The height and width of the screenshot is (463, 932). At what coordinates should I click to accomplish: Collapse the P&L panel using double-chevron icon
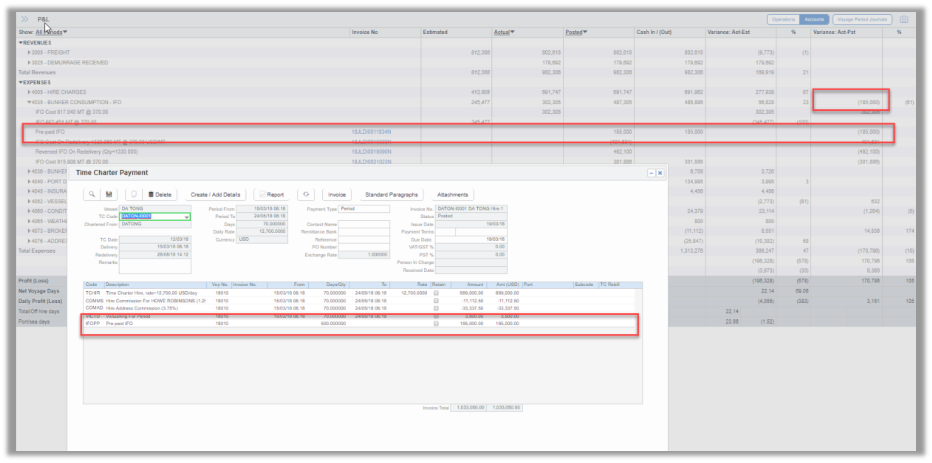point(24,19)
